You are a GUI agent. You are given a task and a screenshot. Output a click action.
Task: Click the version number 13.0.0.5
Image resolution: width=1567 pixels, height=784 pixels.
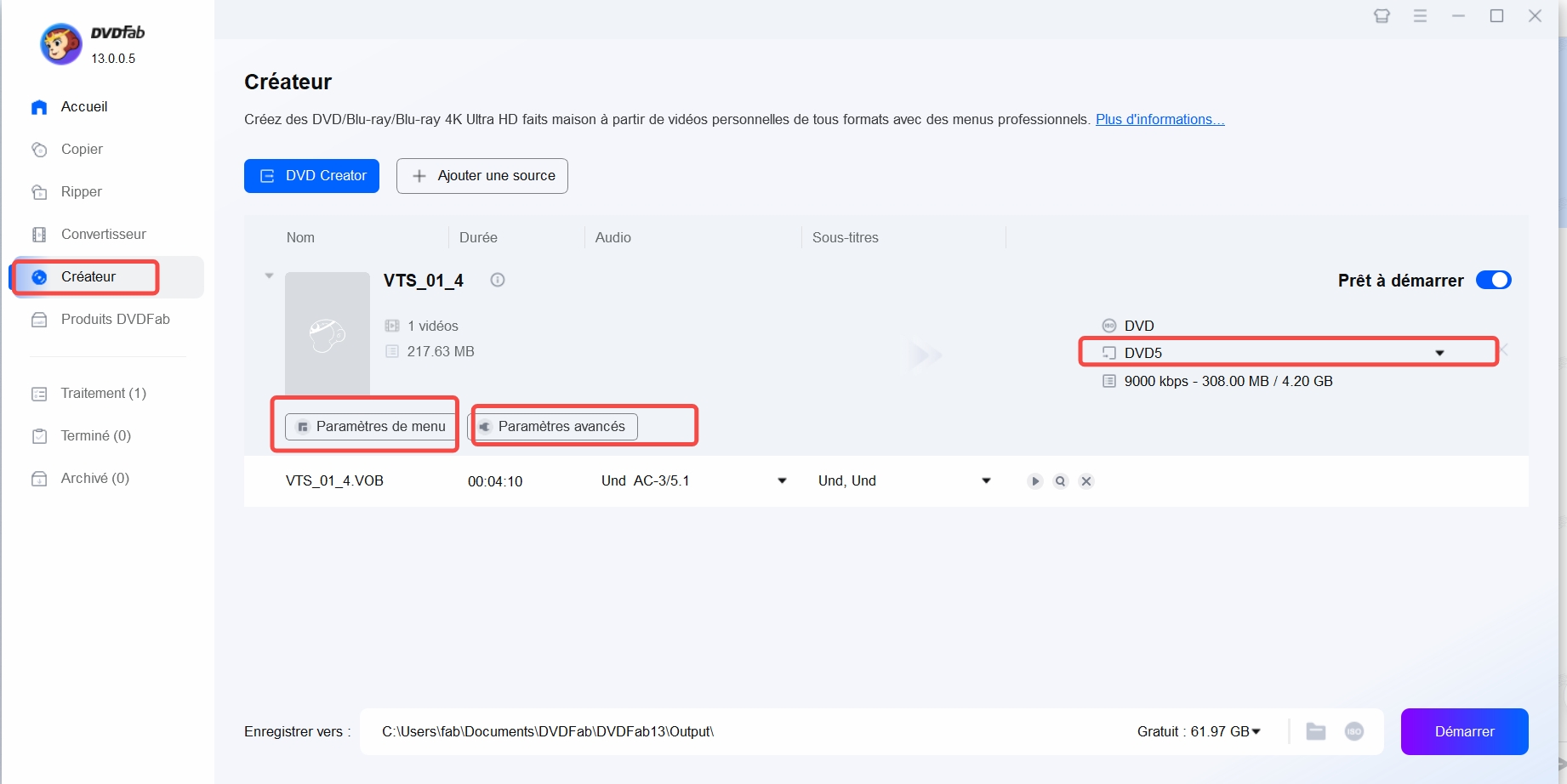pyautogui.click(x=113, y=59)
